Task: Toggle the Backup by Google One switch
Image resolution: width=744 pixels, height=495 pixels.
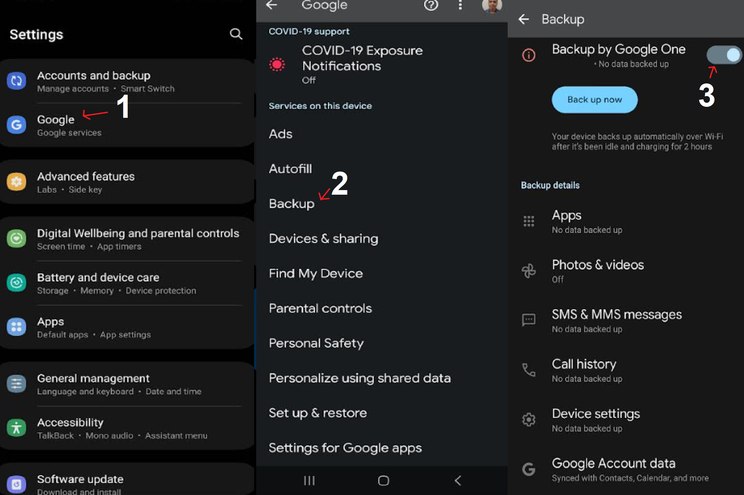Action: (724, 55)
